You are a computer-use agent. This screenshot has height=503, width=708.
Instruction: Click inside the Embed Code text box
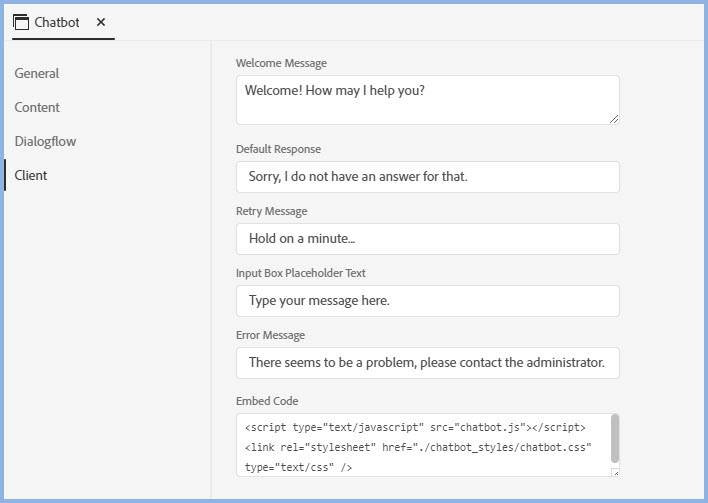click(420, 446)
